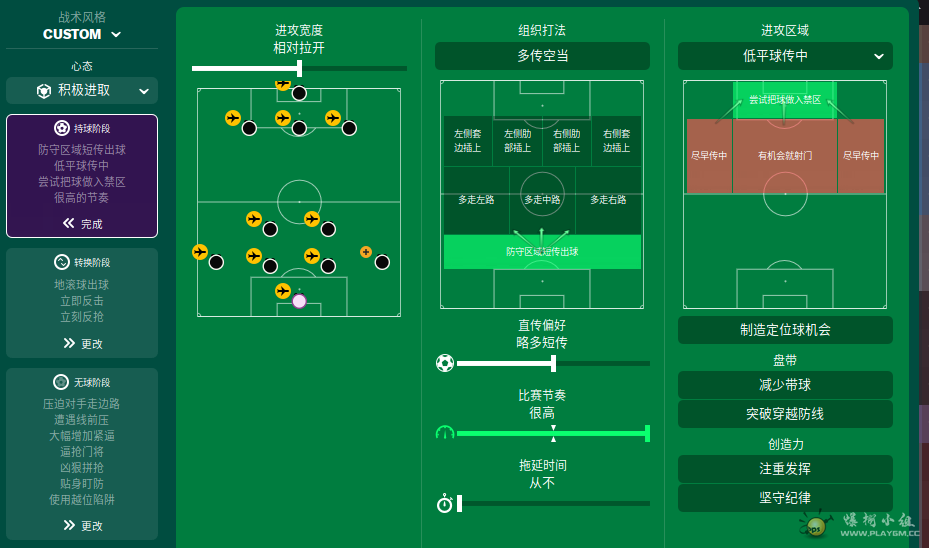This screenshot has width=929, height=548.
Task: Click the 进攻宽度 slider handle
Action: (x=299, y=68)
